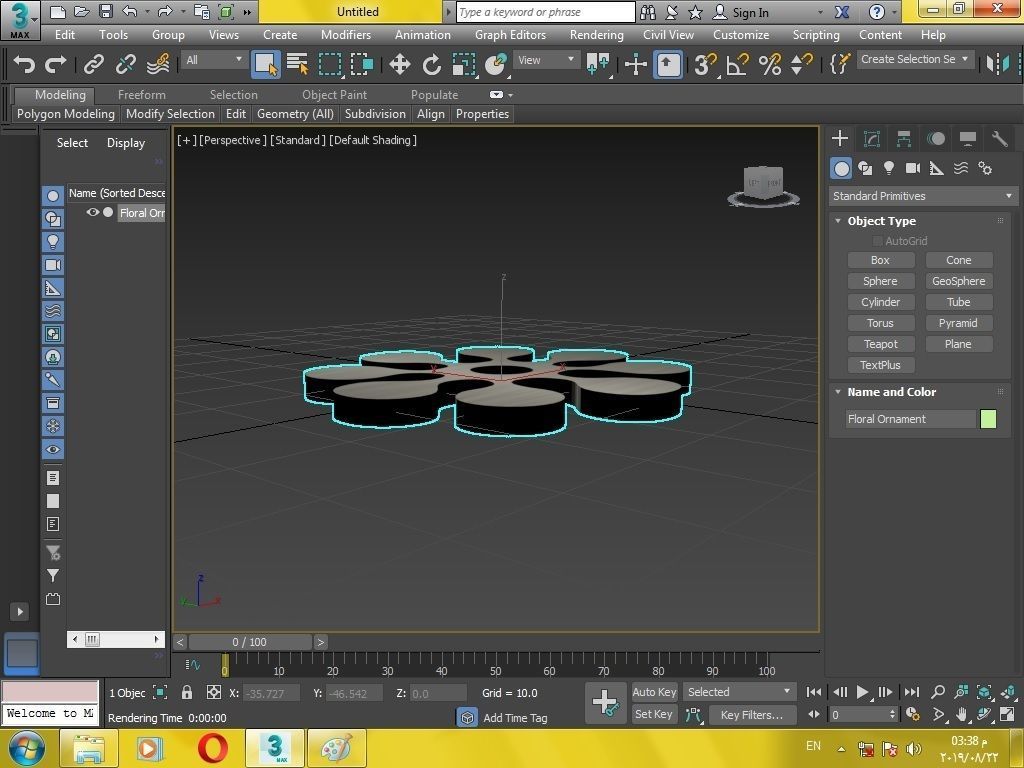The height and width of the screenshot is (768, 1024).
Task: Toggle Spinner Snap
Action: coord(801,64)
